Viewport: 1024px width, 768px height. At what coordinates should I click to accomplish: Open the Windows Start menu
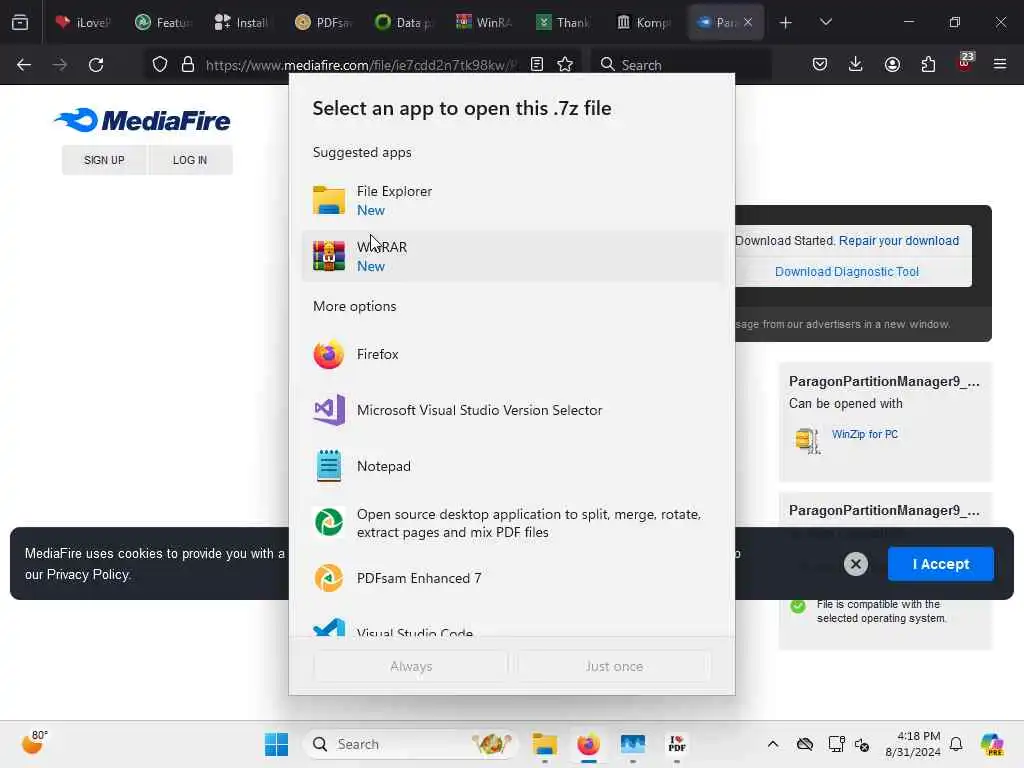point(276,744)
